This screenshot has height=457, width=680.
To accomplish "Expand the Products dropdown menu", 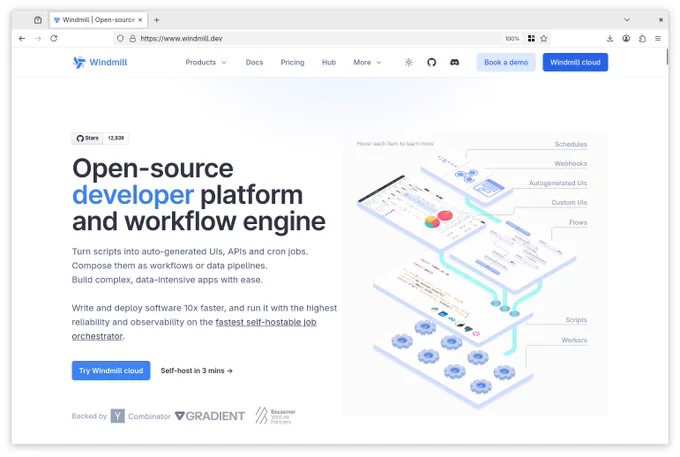I will (x=206, y=62).
